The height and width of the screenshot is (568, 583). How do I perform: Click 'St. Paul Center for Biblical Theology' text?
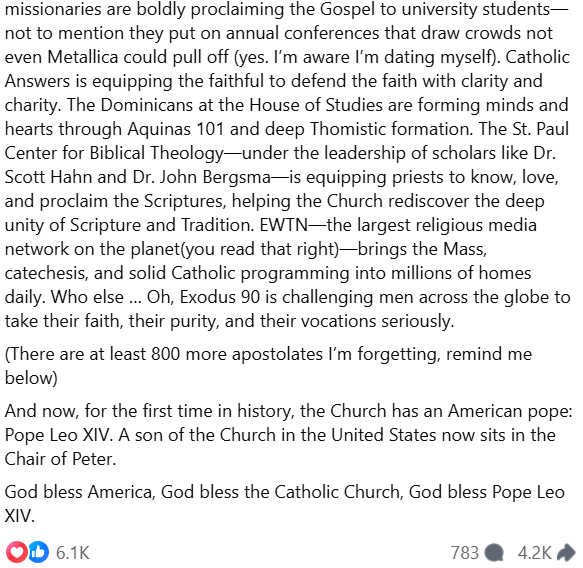(286, 141)
